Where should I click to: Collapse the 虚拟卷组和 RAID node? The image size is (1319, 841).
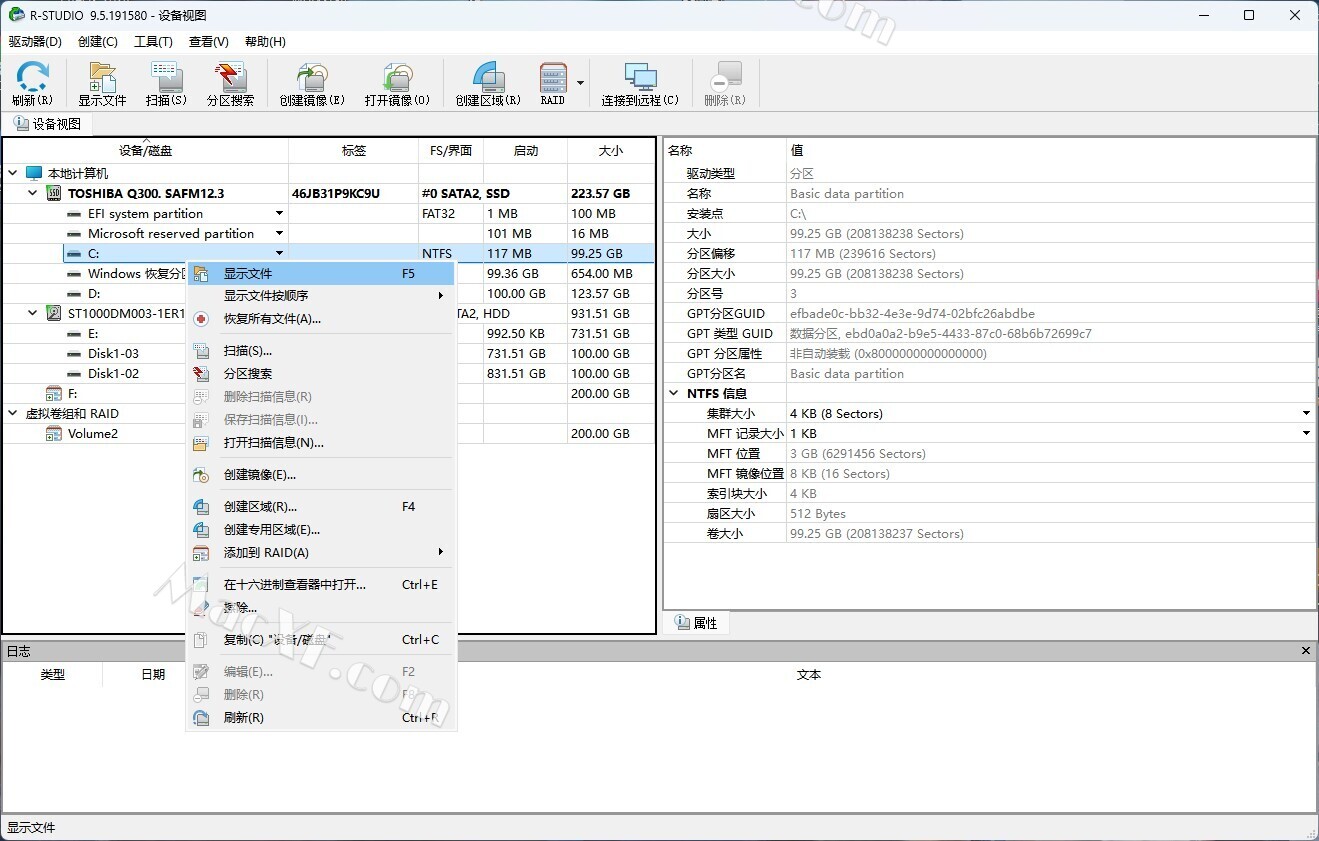13,413
